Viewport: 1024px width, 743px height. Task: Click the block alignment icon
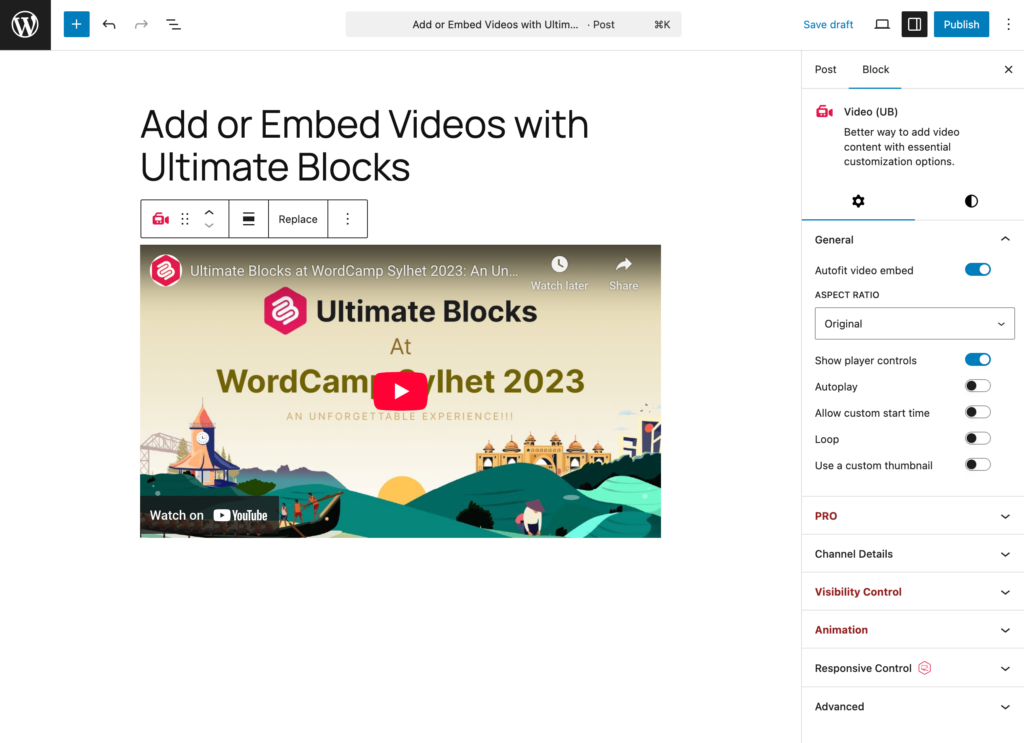click(x=248, y=219)
